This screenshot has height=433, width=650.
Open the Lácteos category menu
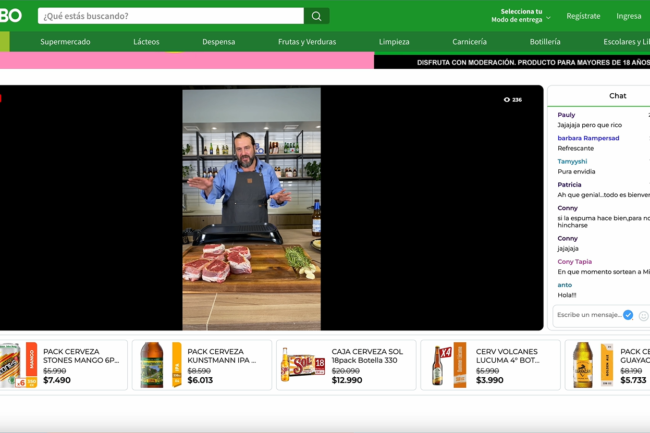point(146,42)
